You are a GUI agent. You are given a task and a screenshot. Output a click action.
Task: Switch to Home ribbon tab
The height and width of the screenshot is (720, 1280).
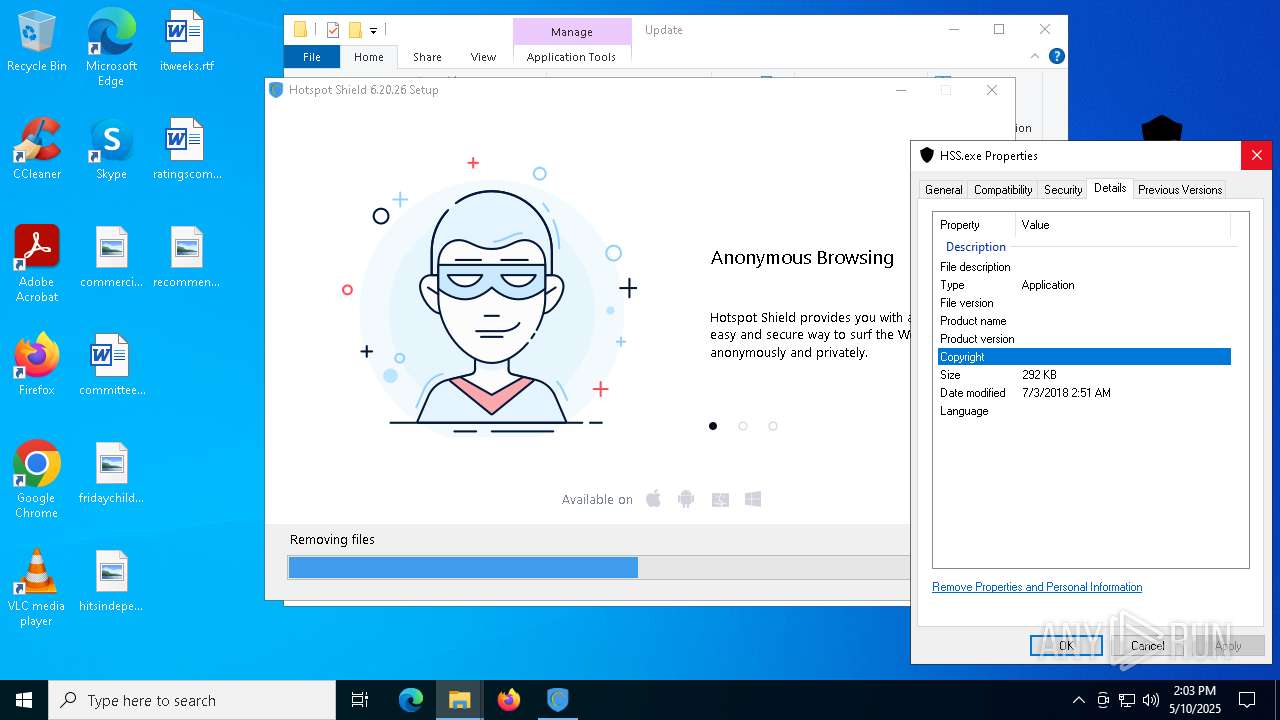tap(368, 57)
